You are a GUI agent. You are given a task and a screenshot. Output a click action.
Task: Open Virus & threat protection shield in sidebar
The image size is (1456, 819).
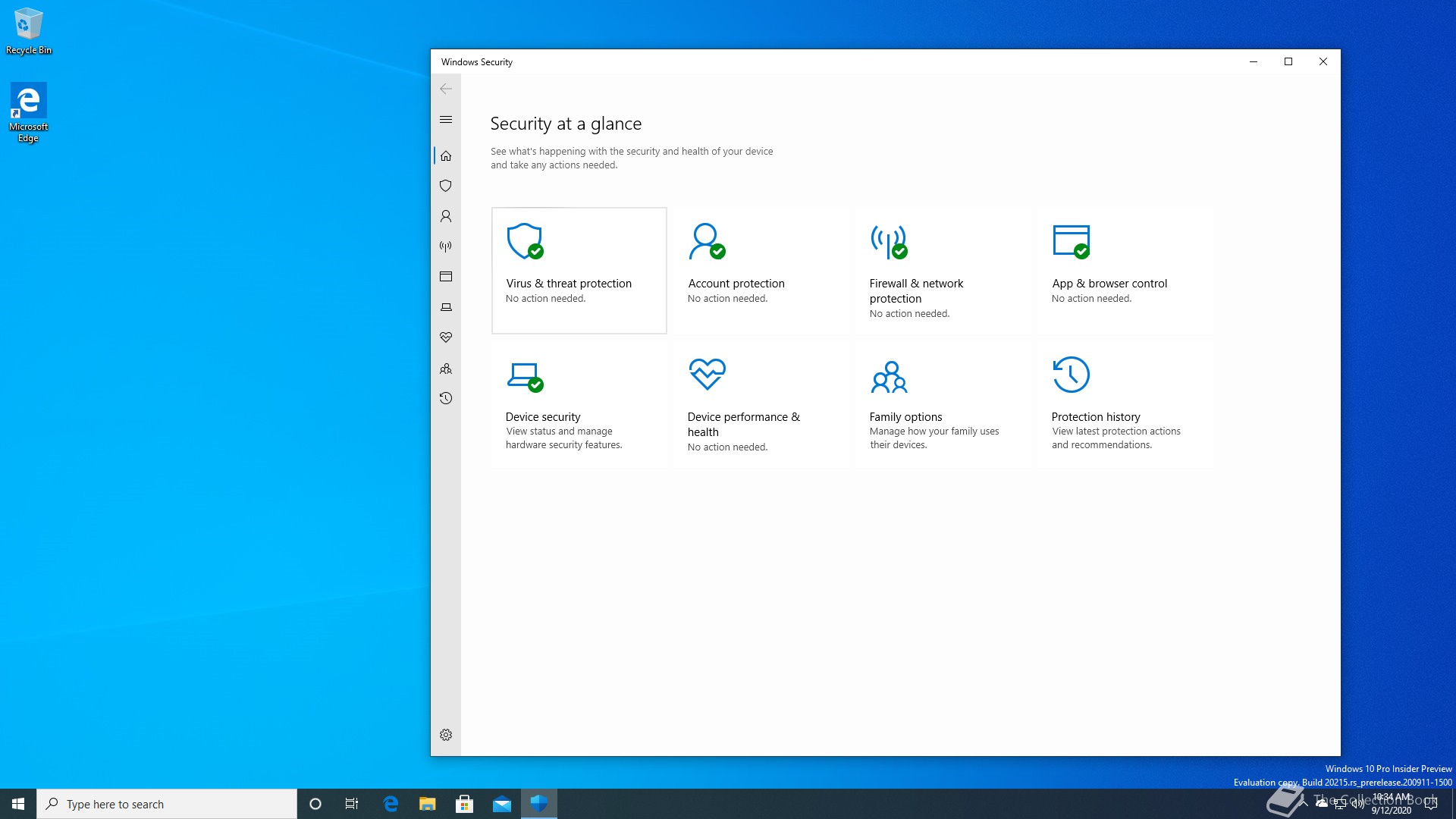pyautogui.click(x=446, y=186)
